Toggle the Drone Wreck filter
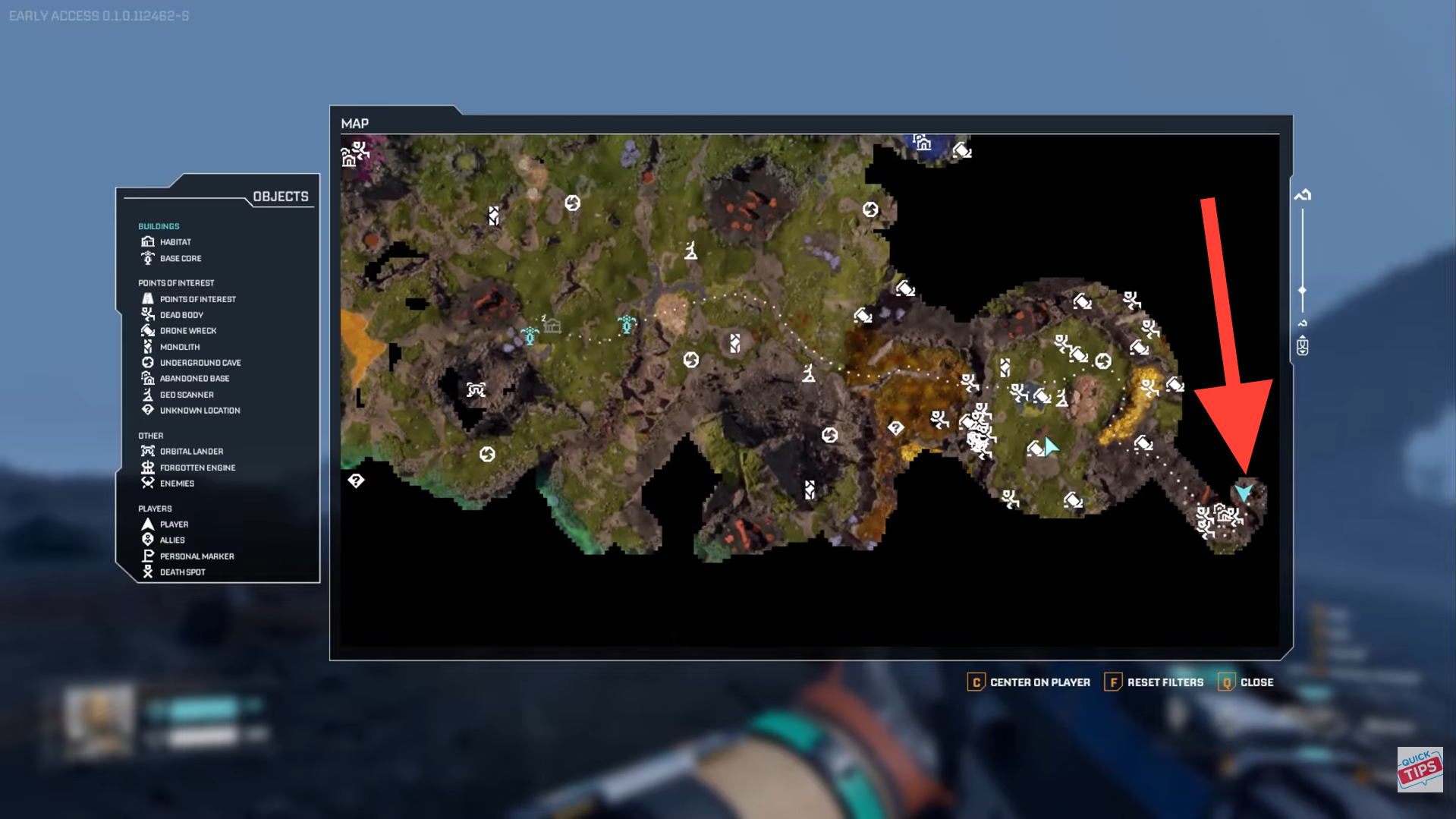1456x819 pixels. (188, 331)
